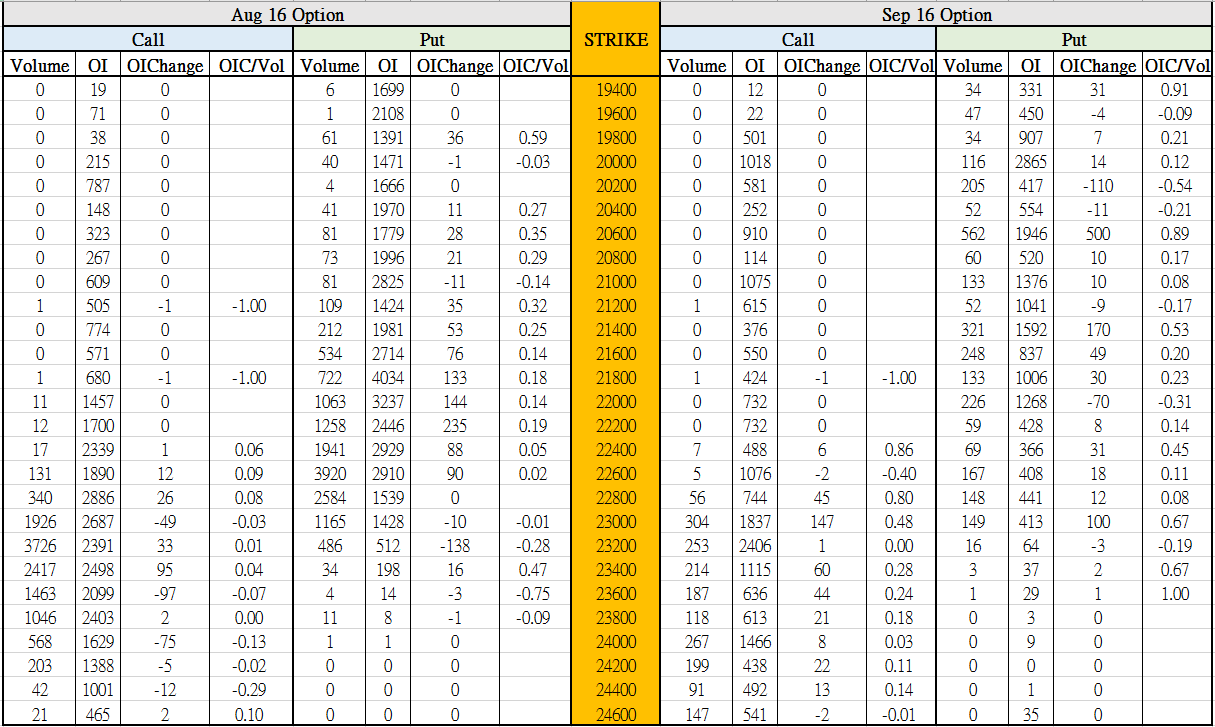Select Aug Call volume cell showing 3726
Image resolution: width=1215 pixels, height=727 pixels.
click(40, 546)
